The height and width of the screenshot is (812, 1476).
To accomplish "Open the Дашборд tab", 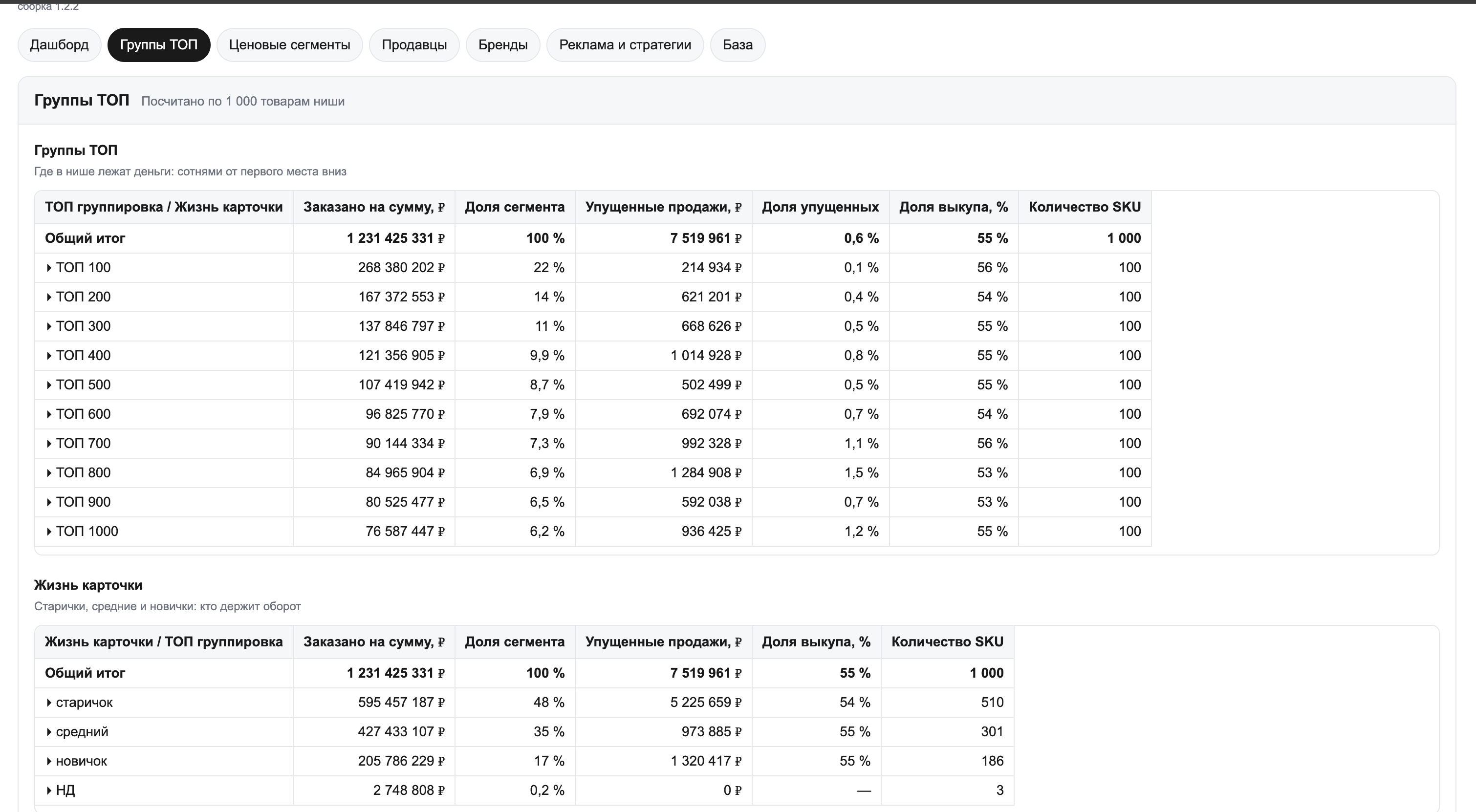I will point(59,44).
